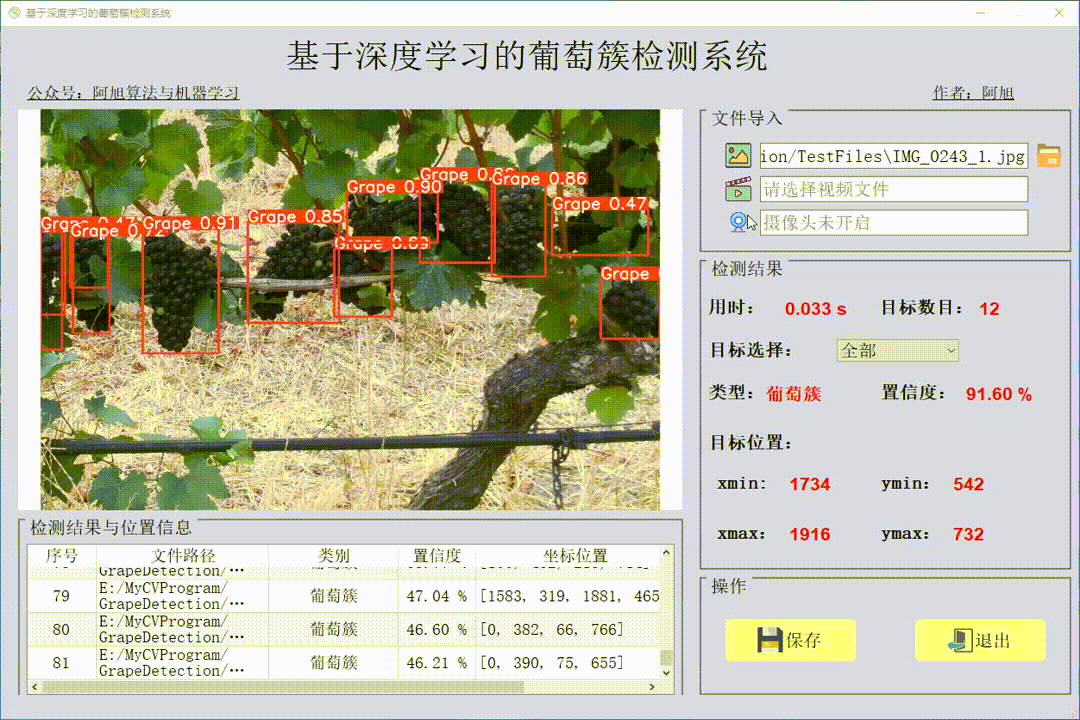Click the xmax value 1916
The height and width of the screenshot is (720, 1080).
click(810, 535)
